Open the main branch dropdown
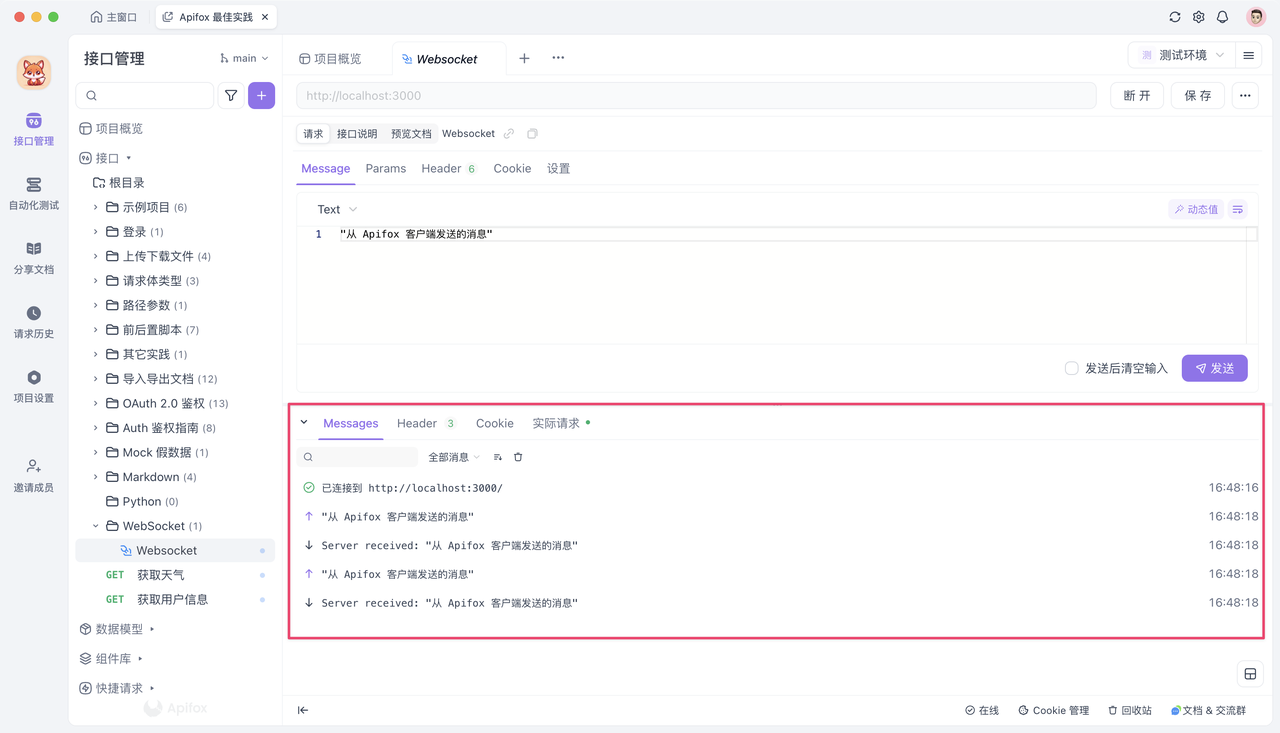The image size is (1280, 733). pos(244,59)
